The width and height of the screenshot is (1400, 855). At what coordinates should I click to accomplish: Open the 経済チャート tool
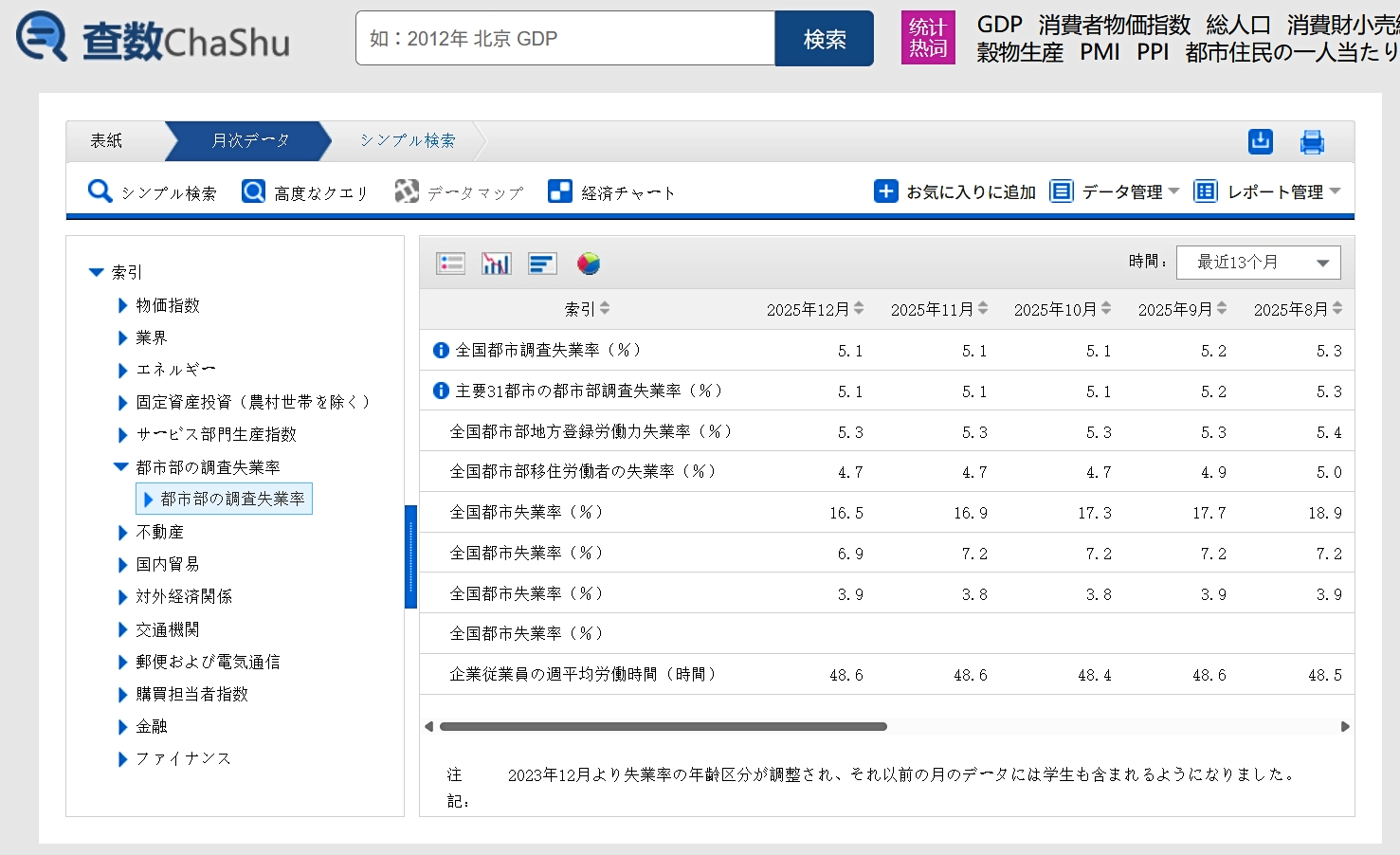612,192
